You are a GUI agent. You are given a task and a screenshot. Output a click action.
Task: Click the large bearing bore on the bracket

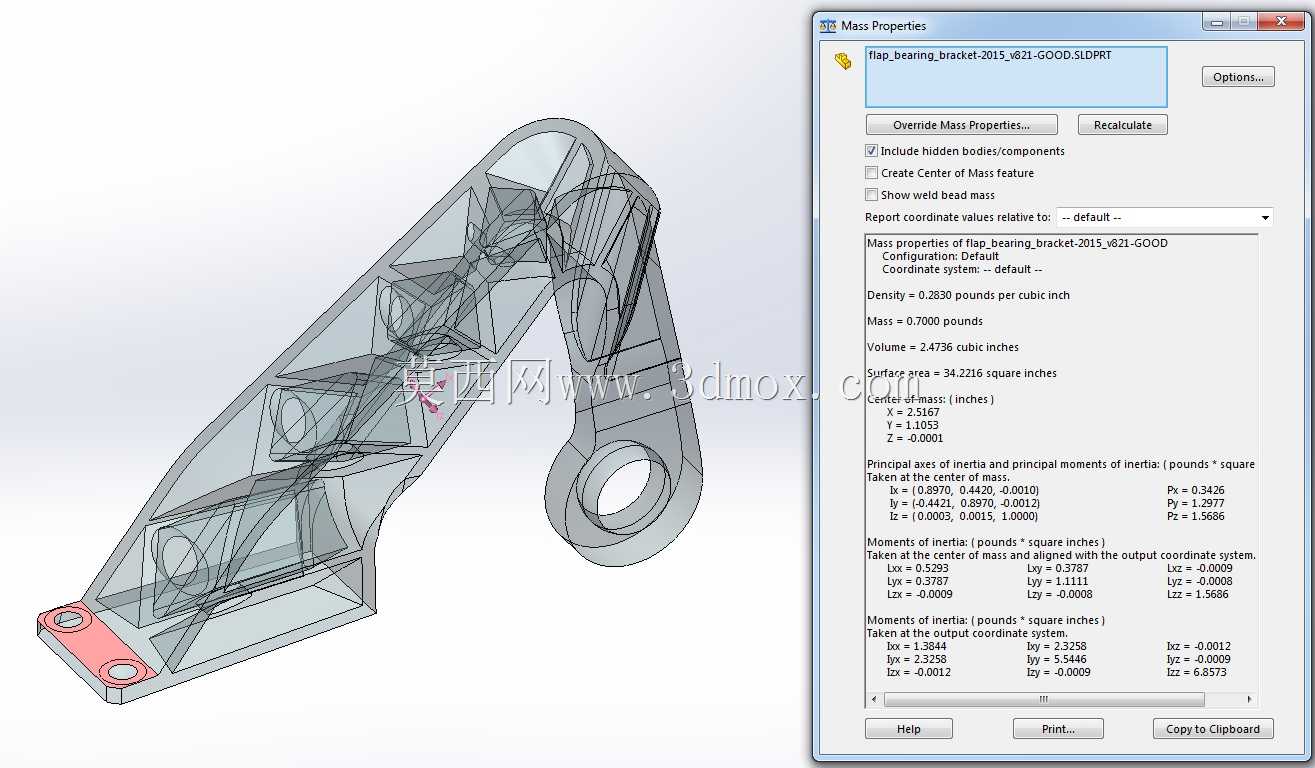[623, 487]
